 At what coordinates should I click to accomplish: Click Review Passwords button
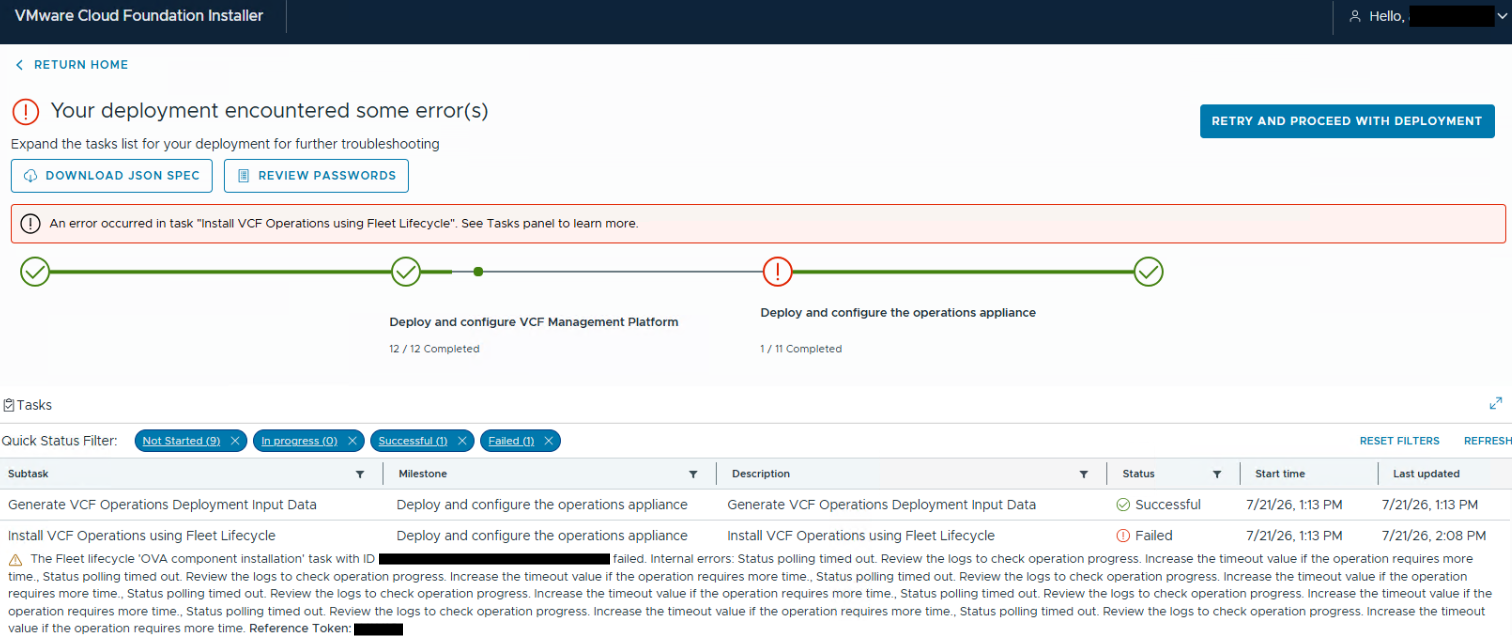pyautogui.click(x=316, y=175)
